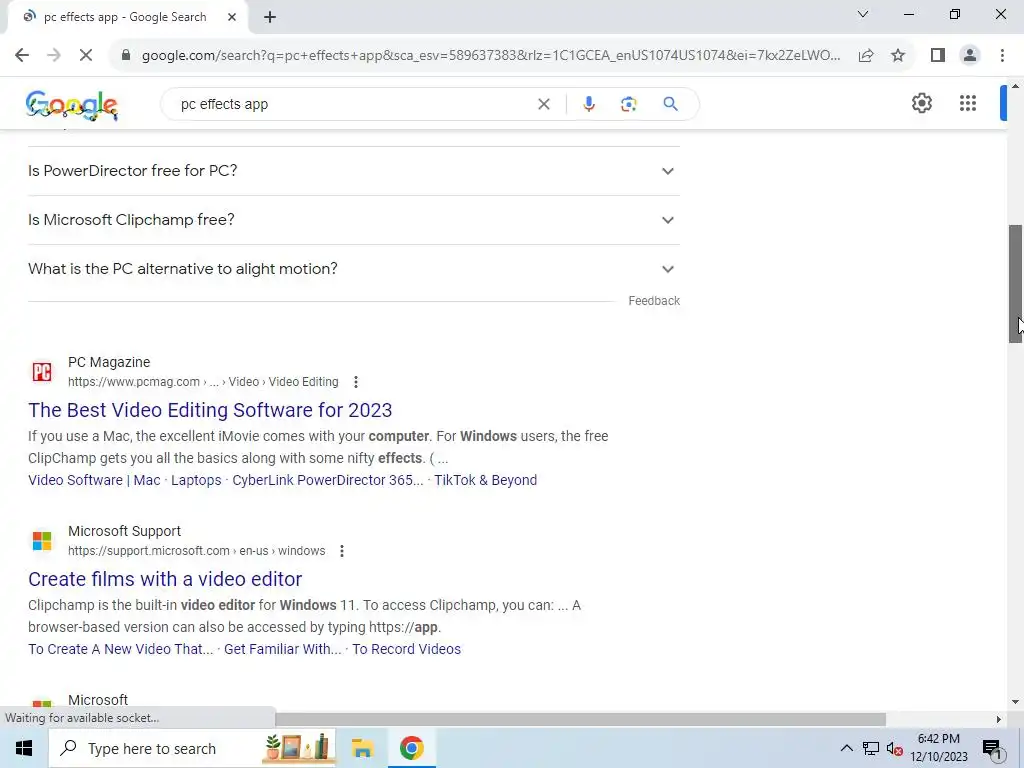Share this page icon in address bar
The height and width of the screenshot is (768, 1024).
pyautogui.click(x=866, y=56)
